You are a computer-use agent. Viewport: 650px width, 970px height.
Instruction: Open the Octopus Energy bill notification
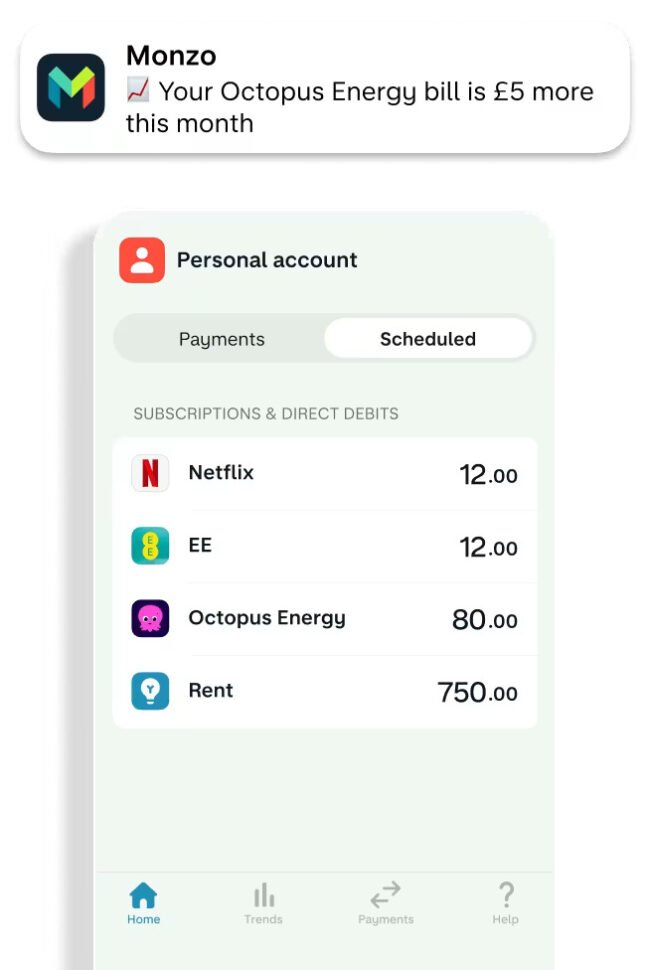360,92
